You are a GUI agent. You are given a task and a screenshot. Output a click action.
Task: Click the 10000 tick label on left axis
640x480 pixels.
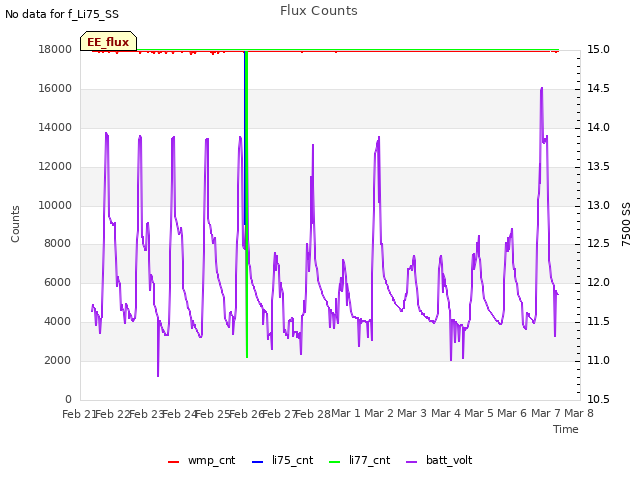coord(55,205)
